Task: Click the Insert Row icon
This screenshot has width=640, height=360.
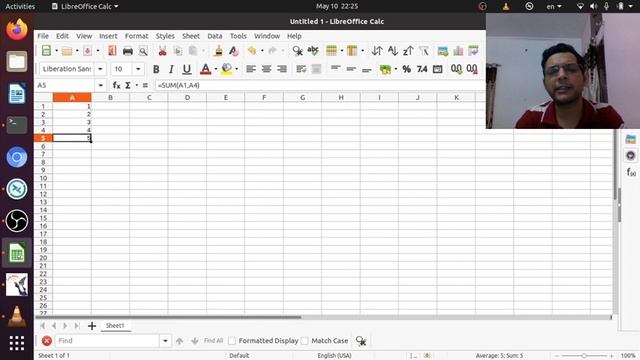Action: (x=331, y=51)
